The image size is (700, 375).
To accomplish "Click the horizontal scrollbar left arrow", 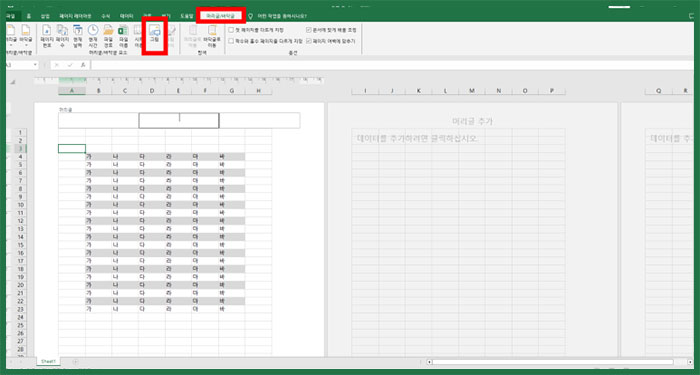I will [x=429, y=362].
